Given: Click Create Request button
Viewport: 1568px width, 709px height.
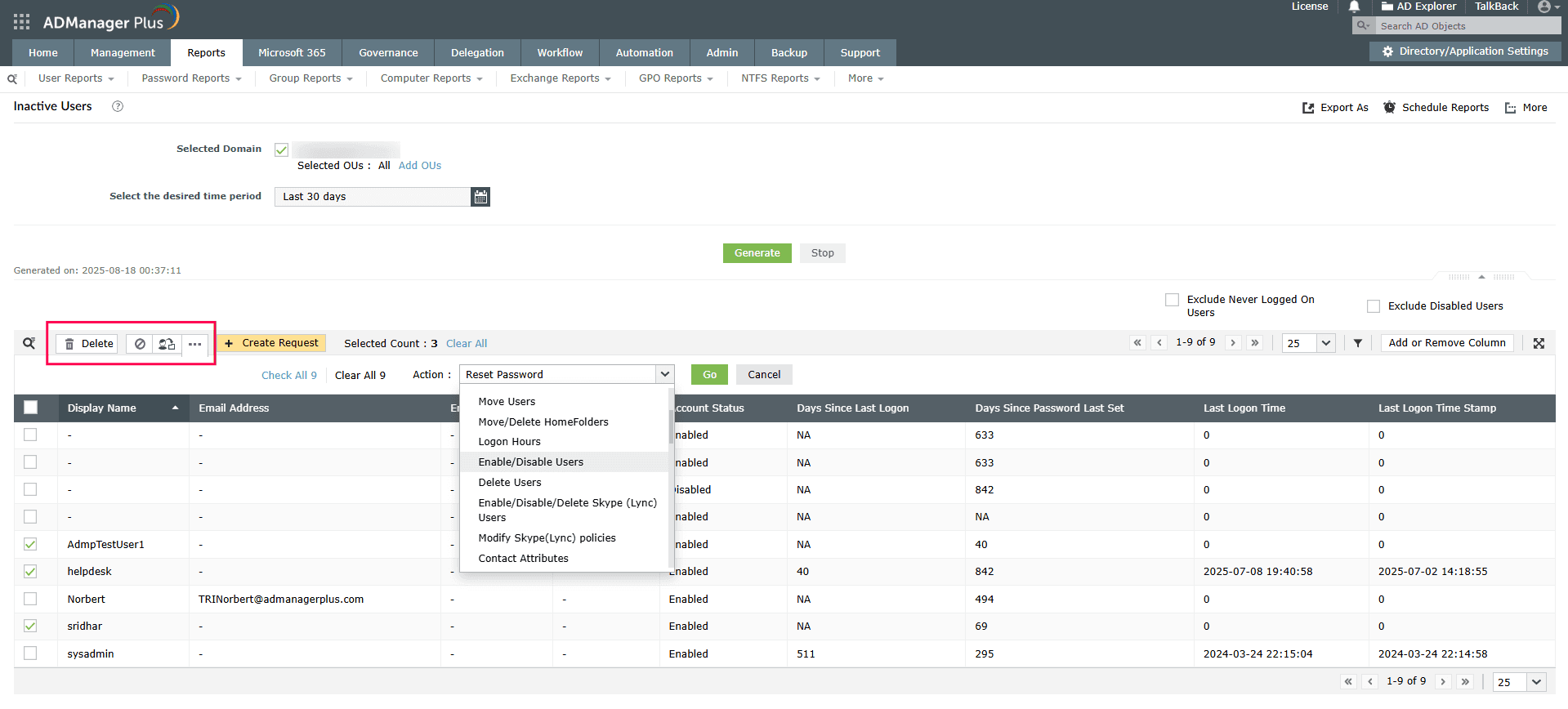Looking at the screenshot, I should tap(271, 343).
